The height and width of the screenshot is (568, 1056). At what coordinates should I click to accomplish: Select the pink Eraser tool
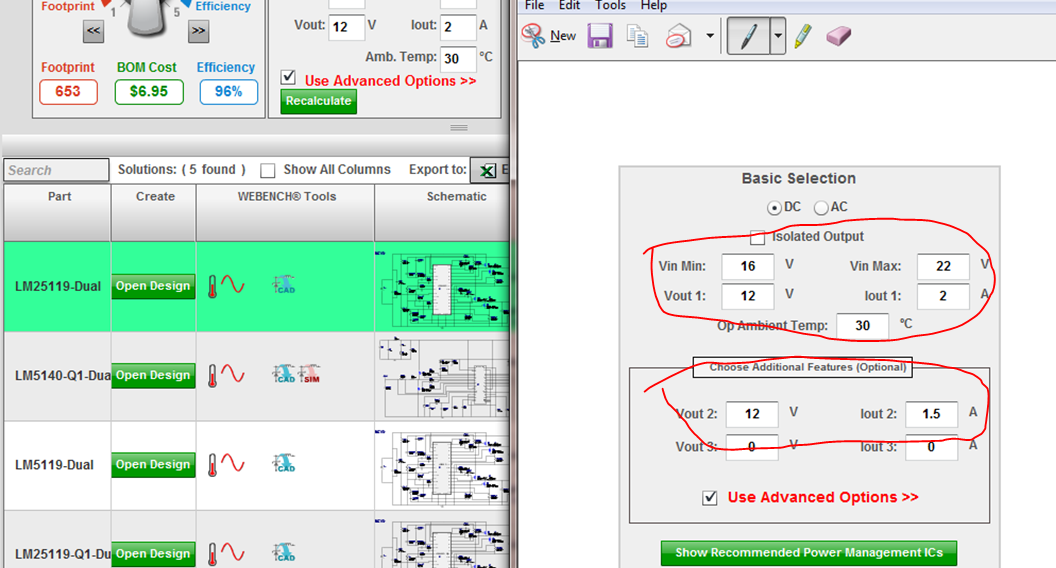[x=838, y=36]
